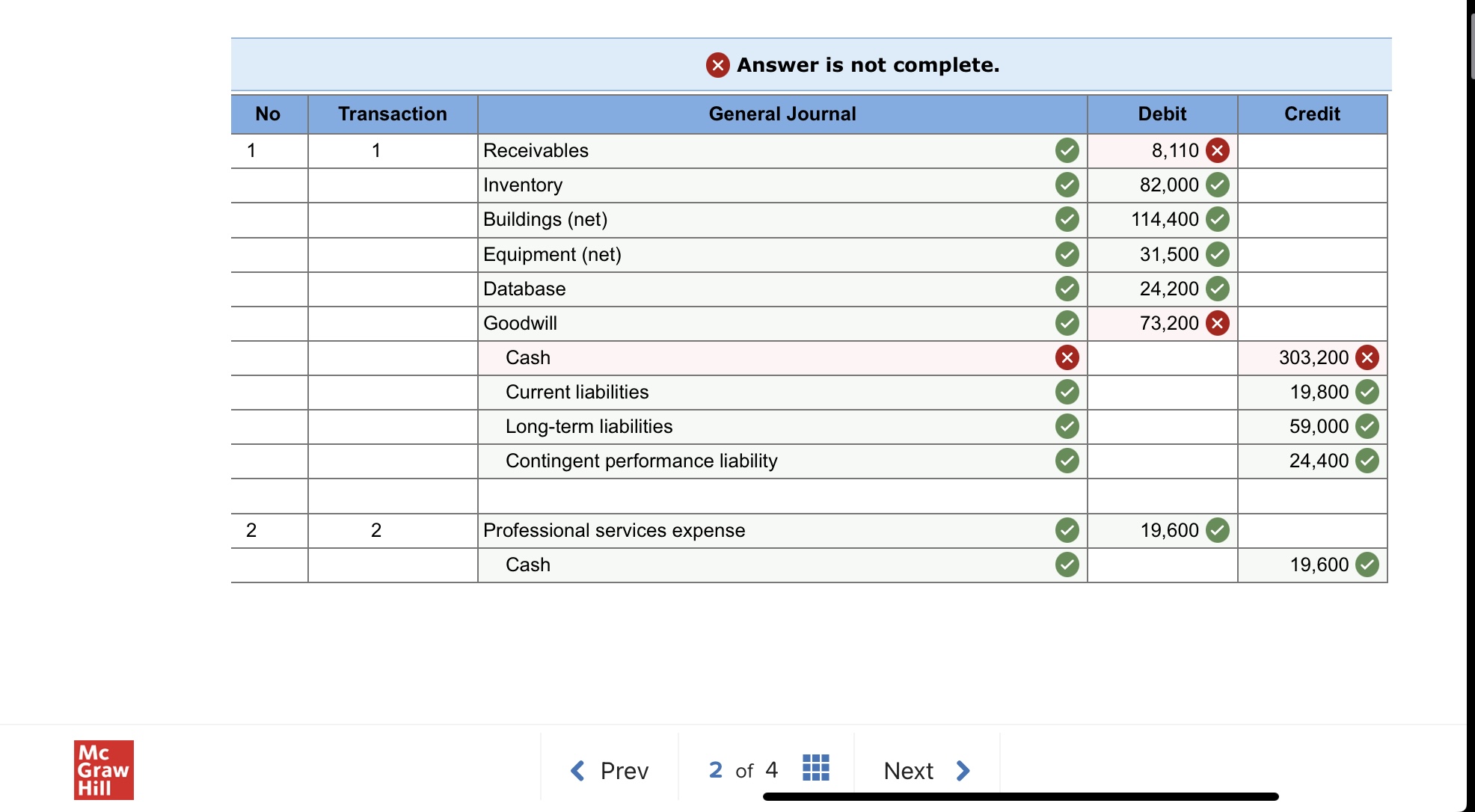
Task: Click the McGraw Hill logo
Action: (104, 770)
